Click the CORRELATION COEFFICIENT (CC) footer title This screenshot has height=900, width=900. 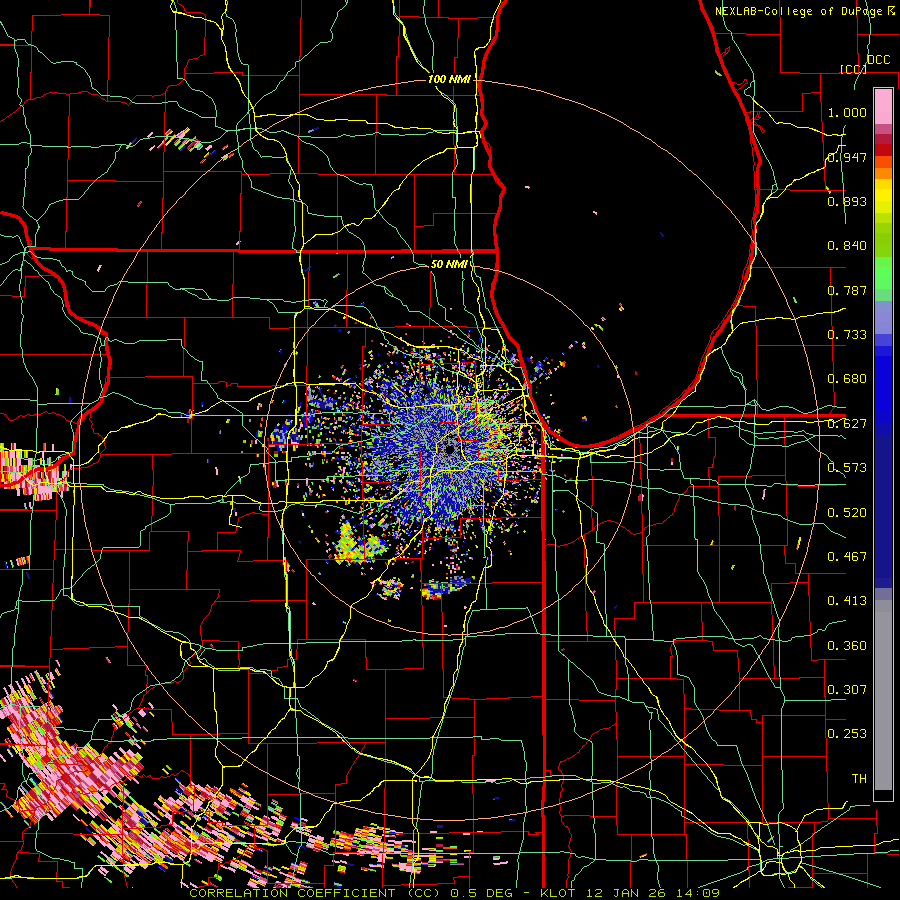point(315,893)
